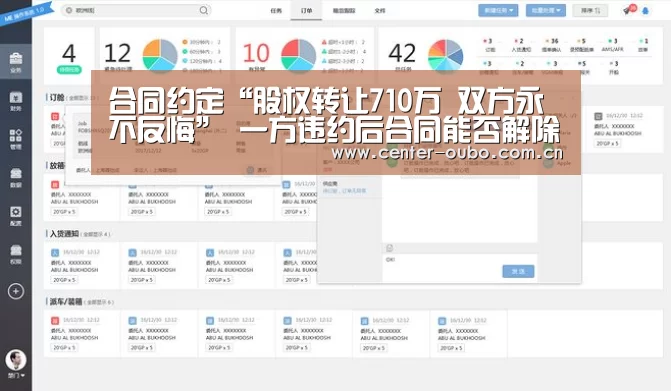The height and width of the screenshot is (391, 671).
Task: Switch to the 文件 tab
Action: tap(380, 11)
